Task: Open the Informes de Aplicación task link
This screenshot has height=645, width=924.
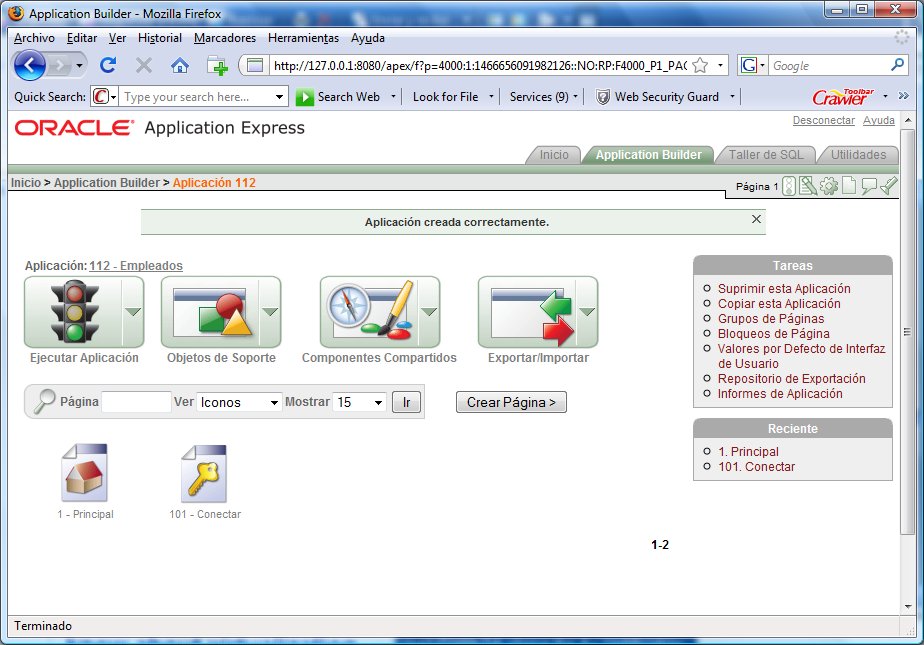Action: [x=780, y=393]
